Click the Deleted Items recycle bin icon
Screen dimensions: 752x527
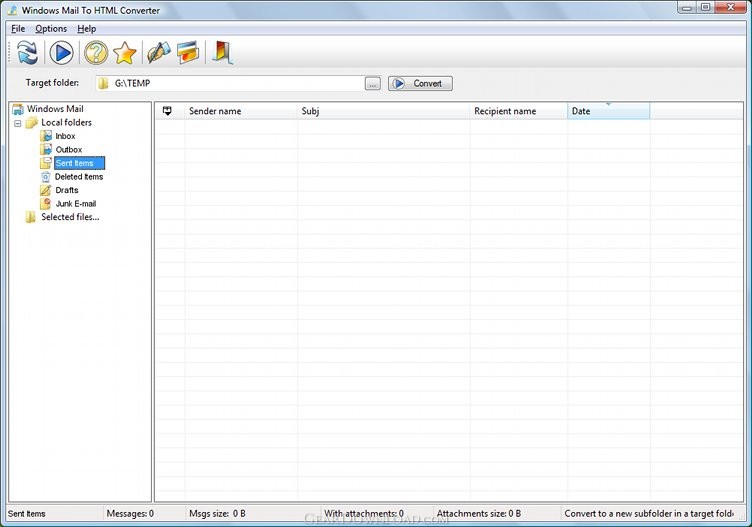point(46,177)
